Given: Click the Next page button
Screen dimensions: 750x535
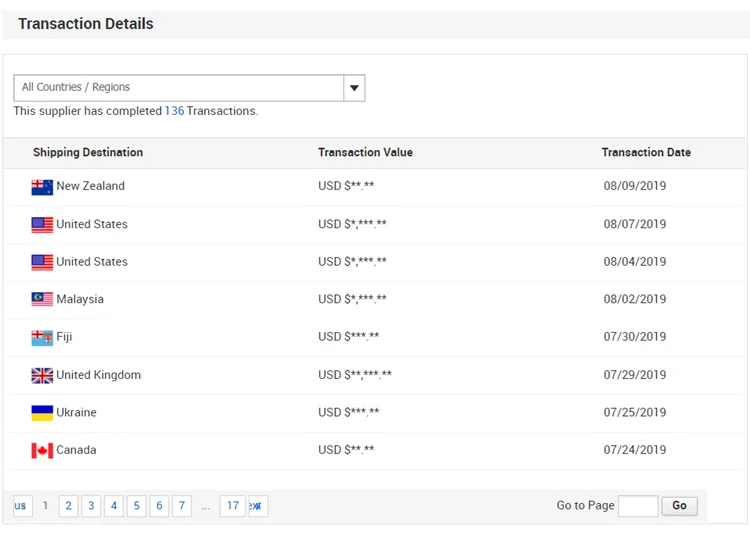Looking at the screenshot, I should click(257, 506).
